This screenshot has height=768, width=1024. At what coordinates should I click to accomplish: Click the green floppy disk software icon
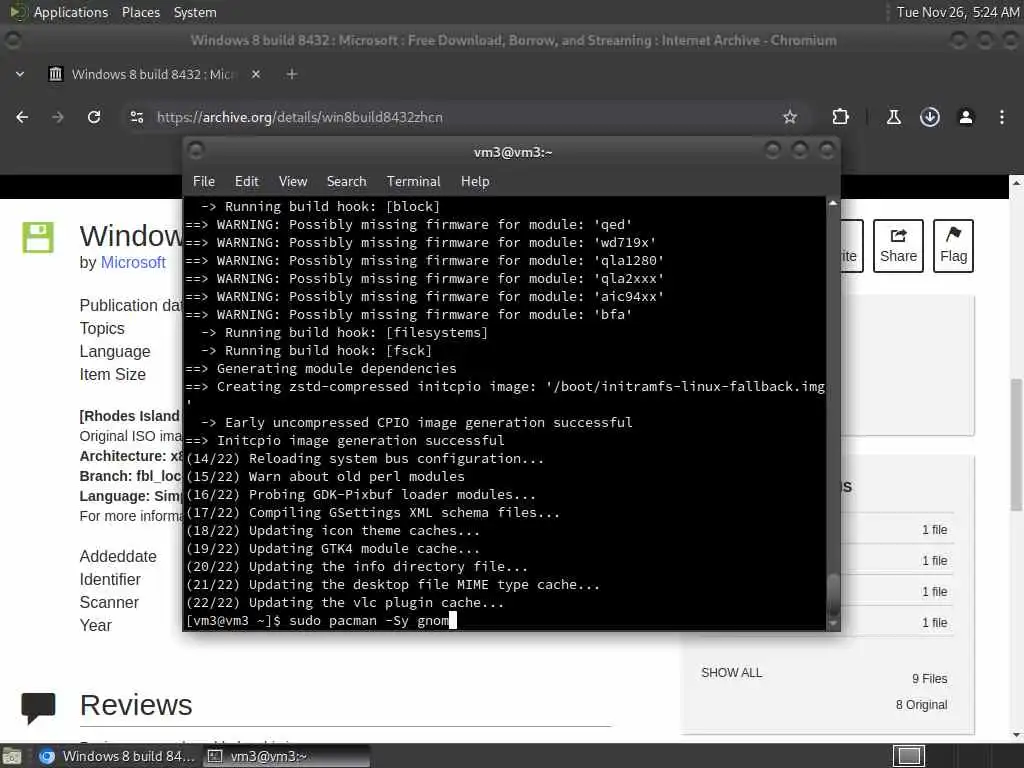pyautogui.click(x=38, y=237)
